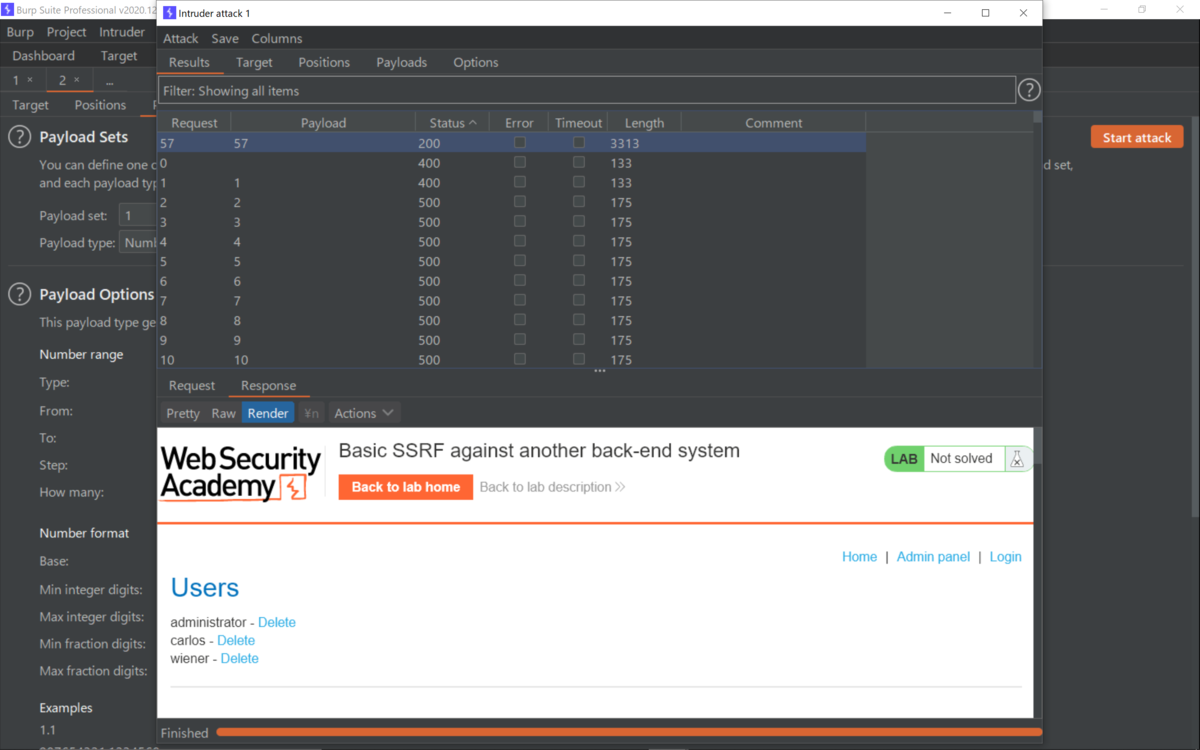Image resolution: width=1200 pixels, height=750 pixels.
Task: Sort results by Request column header
Action: pyautogui.click(x=194, y=123)
